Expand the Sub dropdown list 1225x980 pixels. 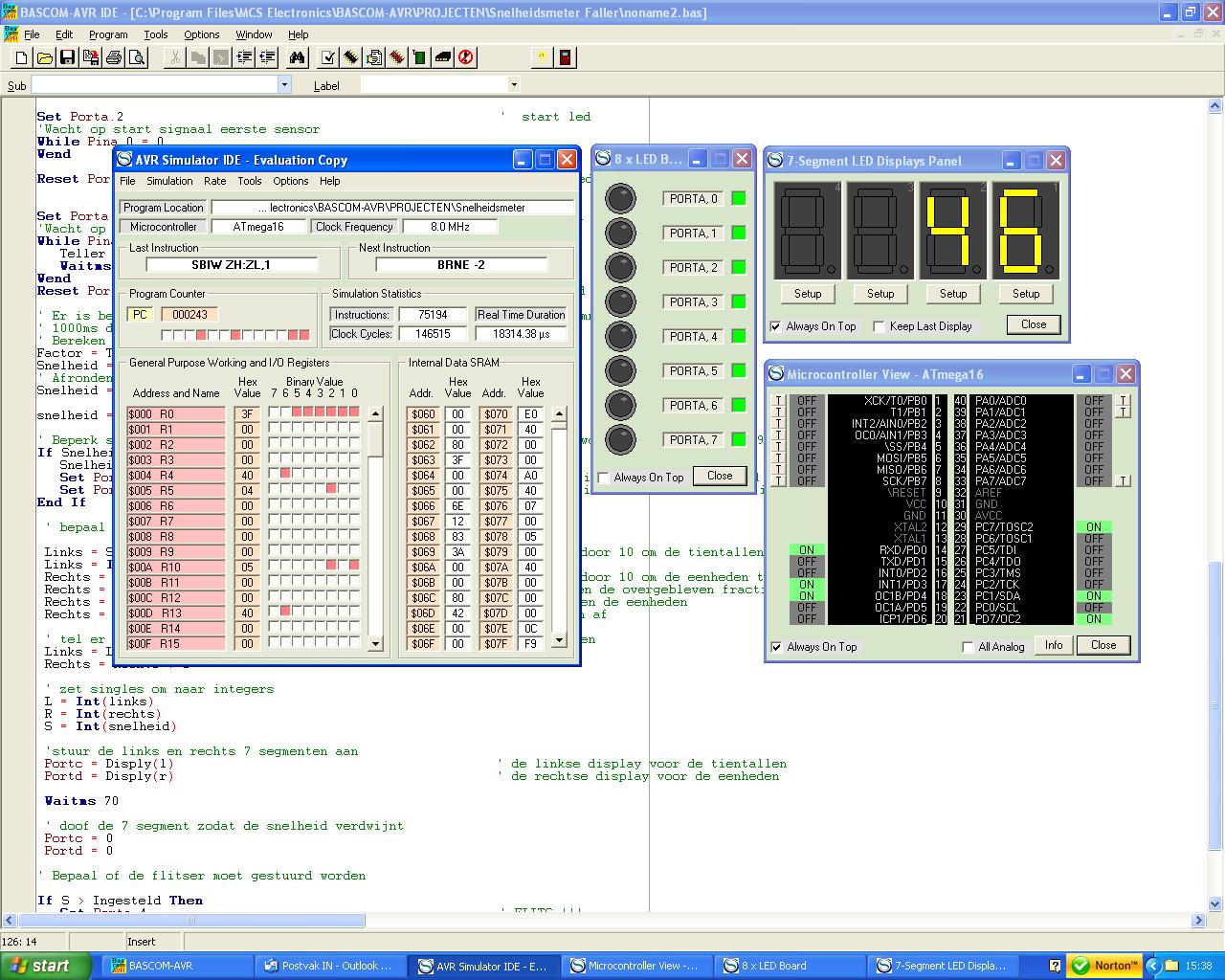284,85
